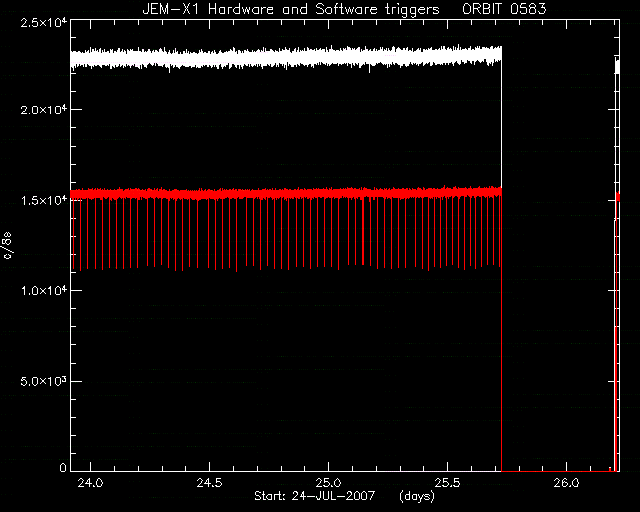Click the ORBIT 0583 label in the title

(x=504, y=9)
